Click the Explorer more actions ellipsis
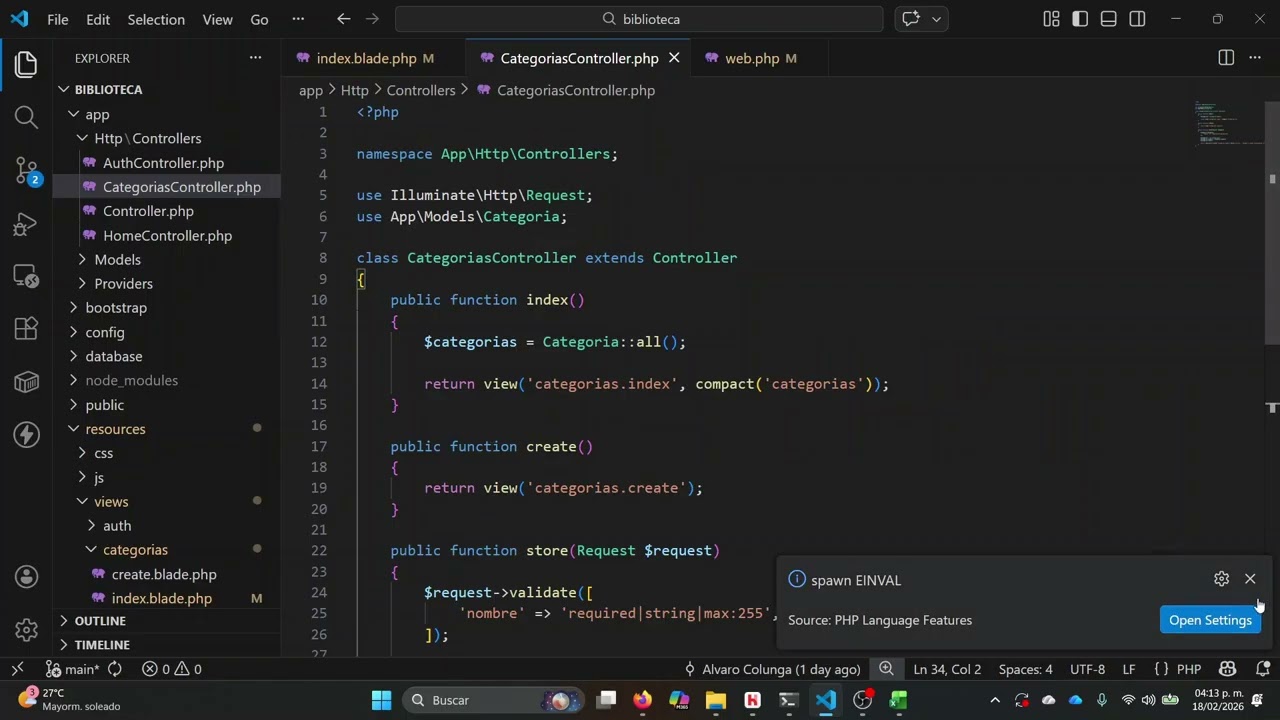Screen dimensions: 1280x720 click(255, 58)
